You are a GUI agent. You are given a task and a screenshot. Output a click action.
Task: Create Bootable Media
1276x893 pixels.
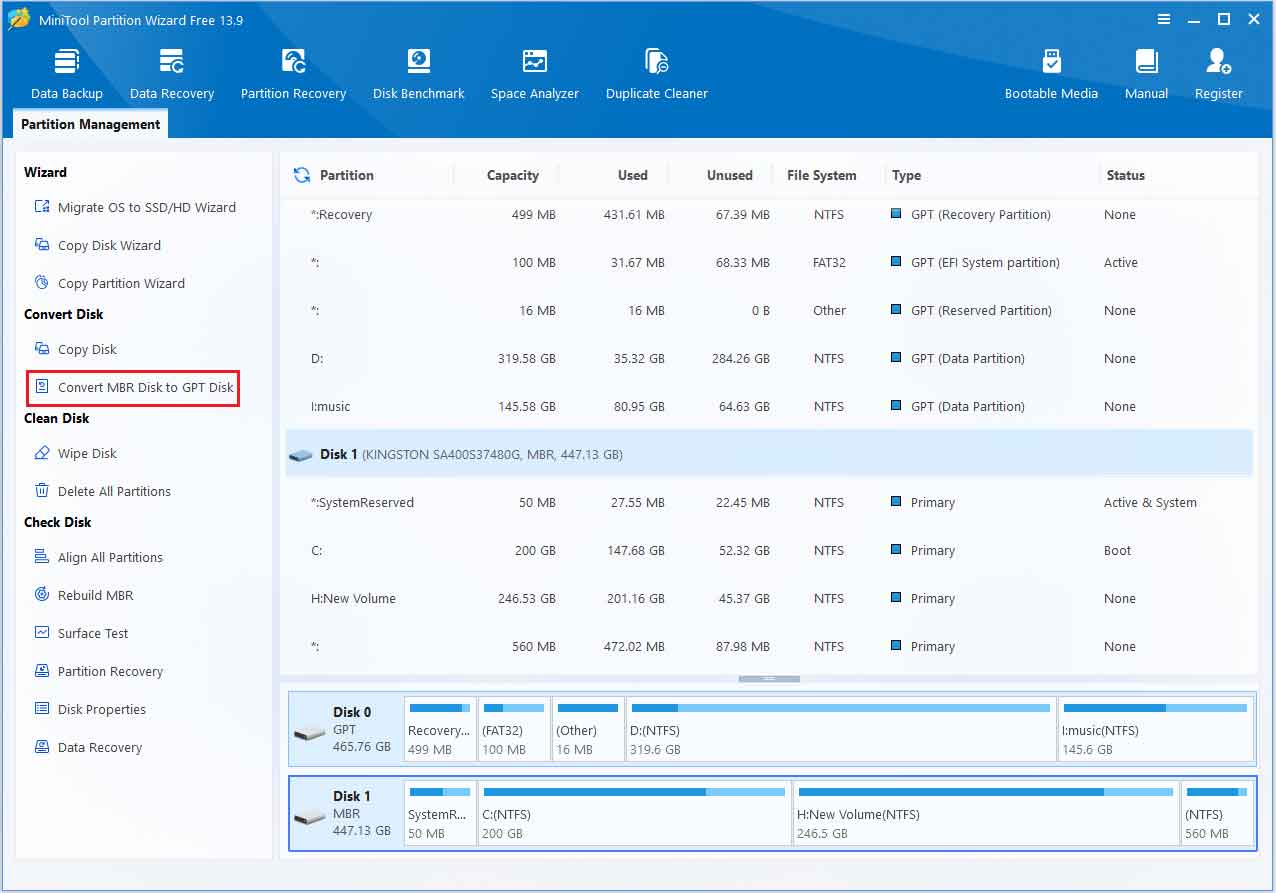point(1051,73)
